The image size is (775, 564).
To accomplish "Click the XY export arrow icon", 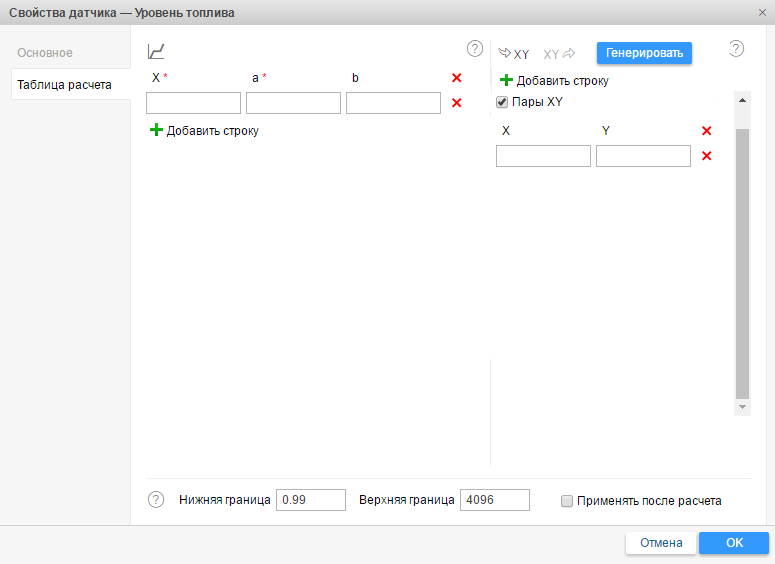I will point(559,54).
